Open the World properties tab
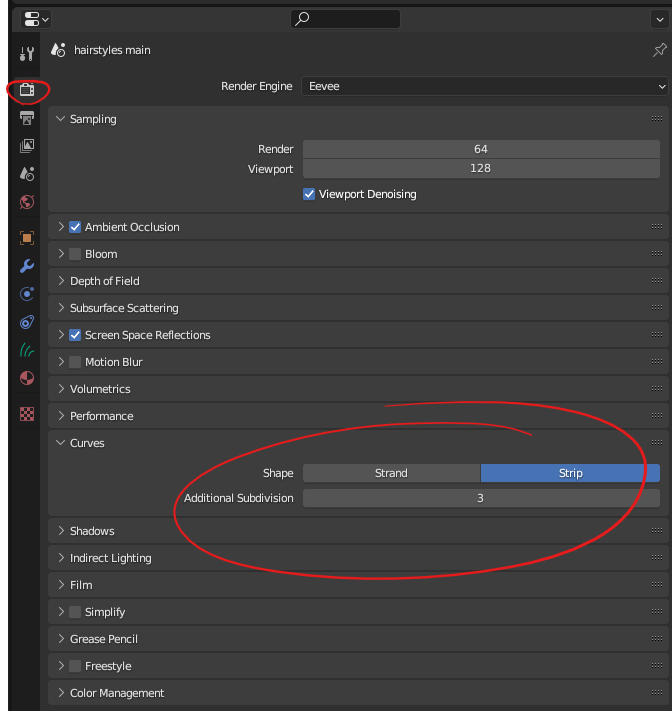 pos(27,202)
